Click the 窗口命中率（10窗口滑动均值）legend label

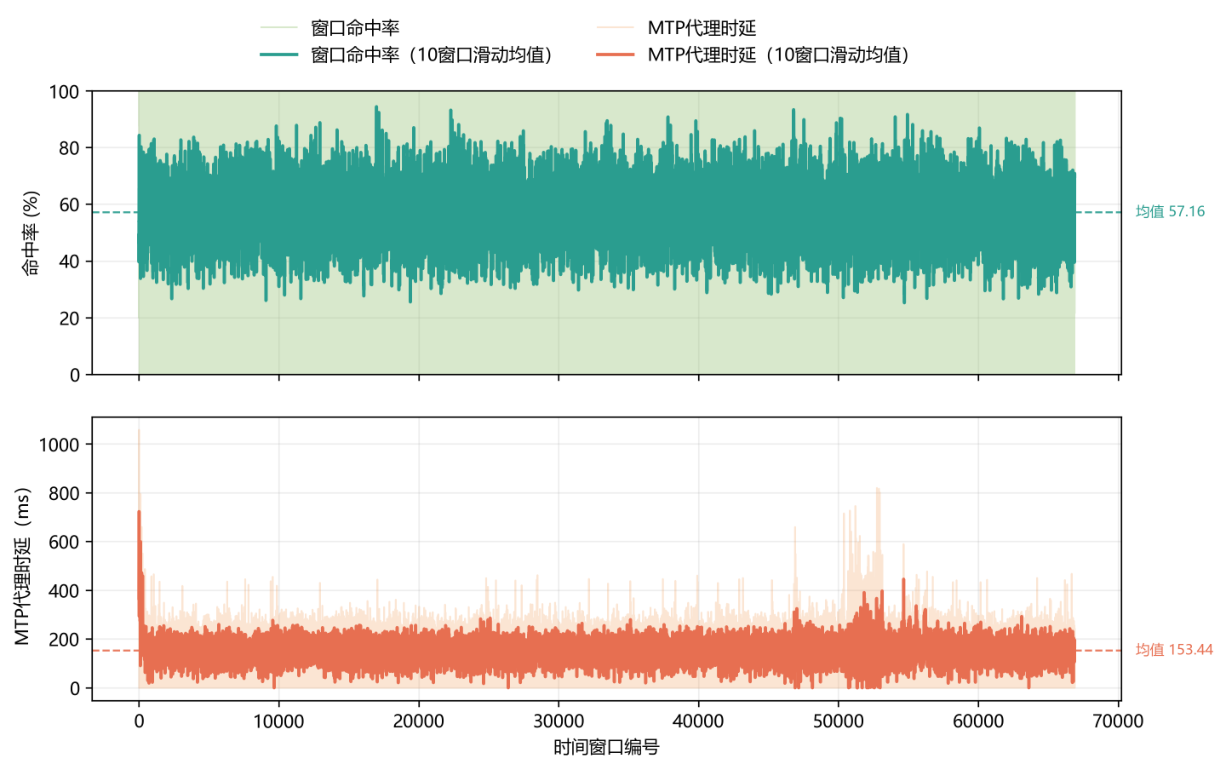432,55
